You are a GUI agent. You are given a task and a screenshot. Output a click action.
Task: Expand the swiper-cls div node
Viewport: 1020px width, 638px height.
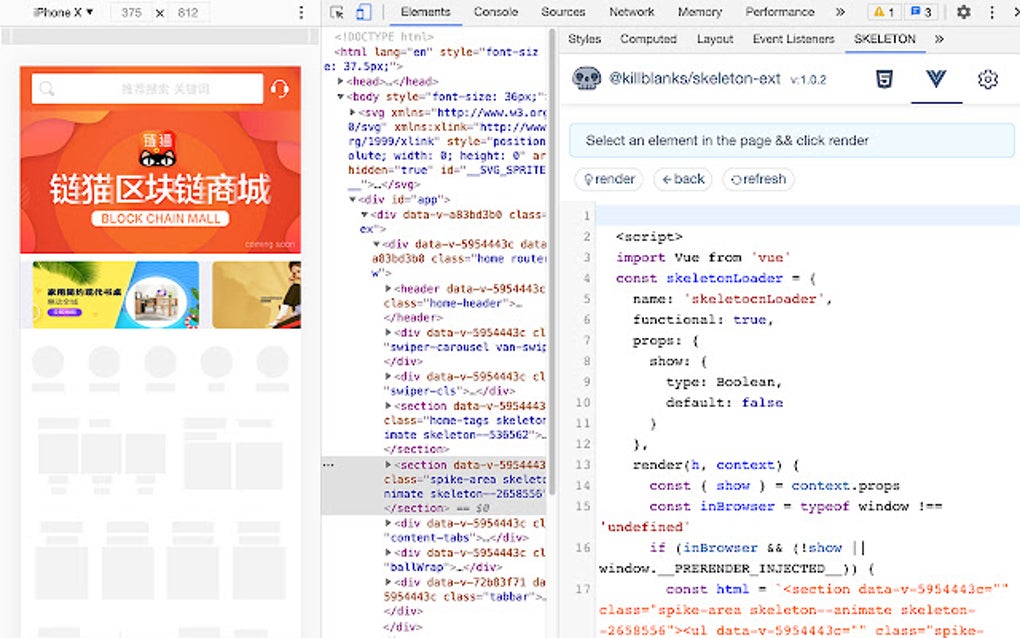388,376
